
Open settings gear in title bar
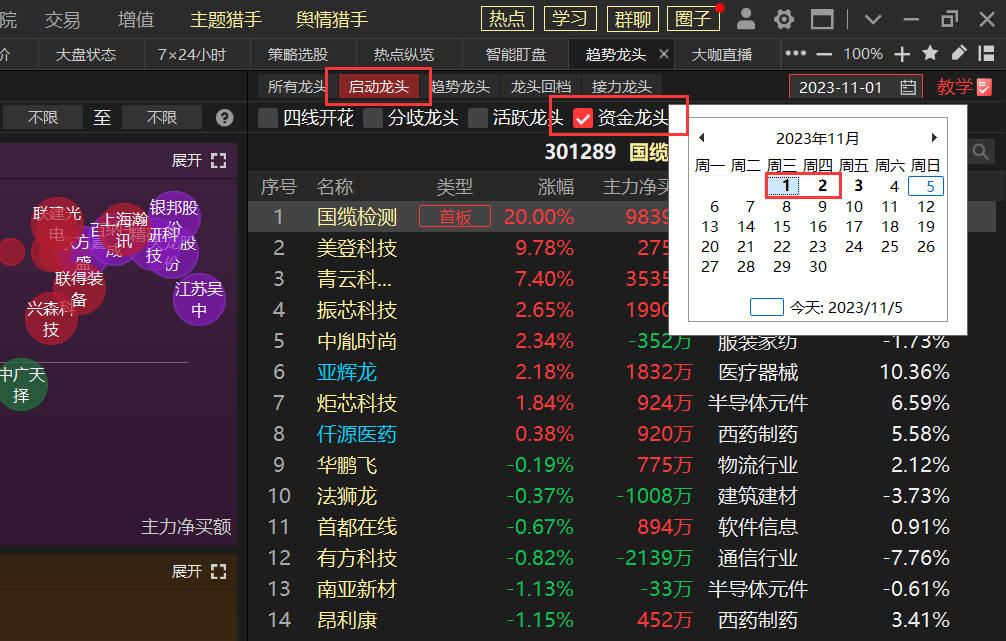[x=783, y=19]
